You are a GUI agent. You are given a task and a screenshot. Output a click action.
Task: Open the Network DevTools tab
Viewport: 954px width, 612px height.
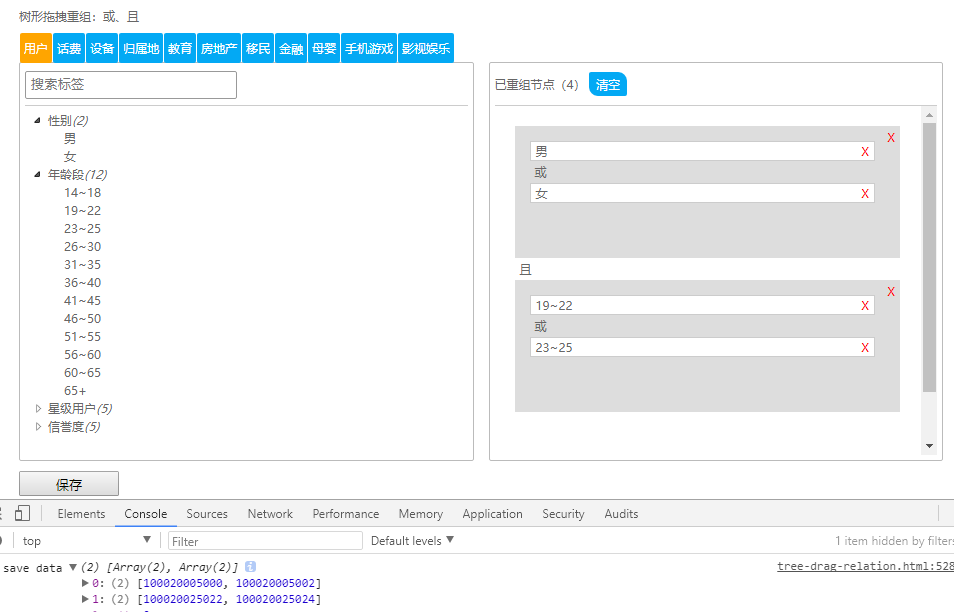click(x=270, y=513)
